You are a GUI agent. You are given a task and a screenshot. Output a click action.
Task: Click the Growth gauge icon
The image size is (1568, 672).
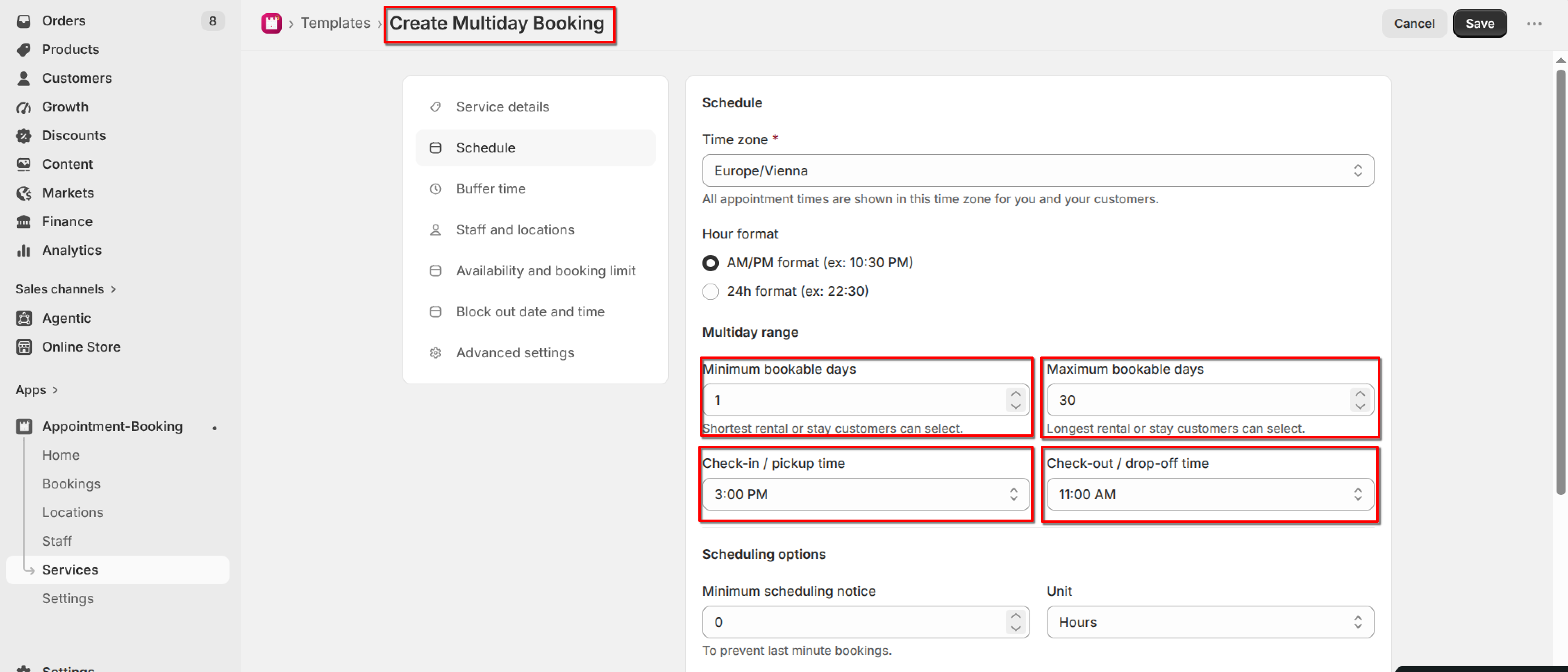pyautogui.click(x=24, y=107)
